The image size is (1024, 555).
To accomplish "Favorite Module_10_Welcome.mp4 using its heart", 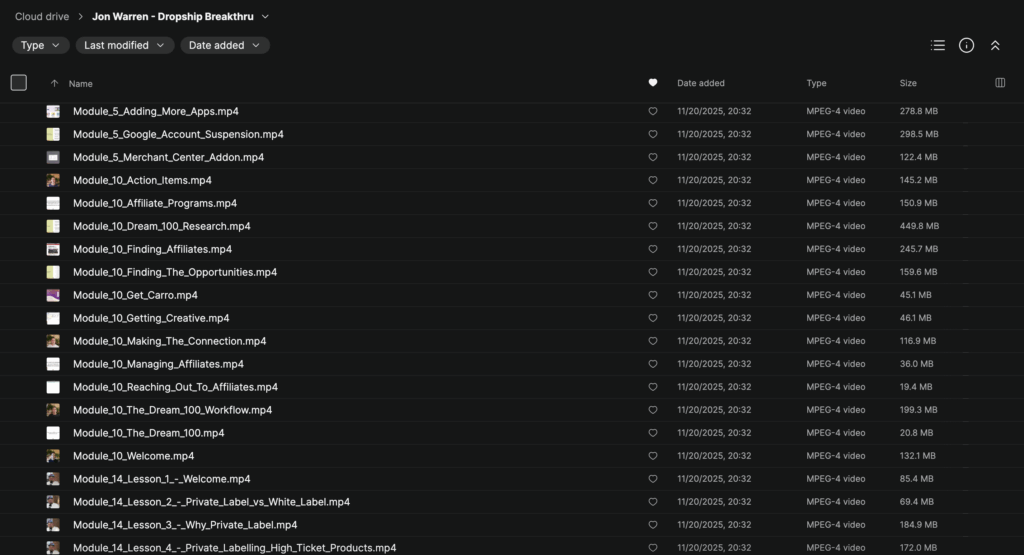I will tap(653, 456).
